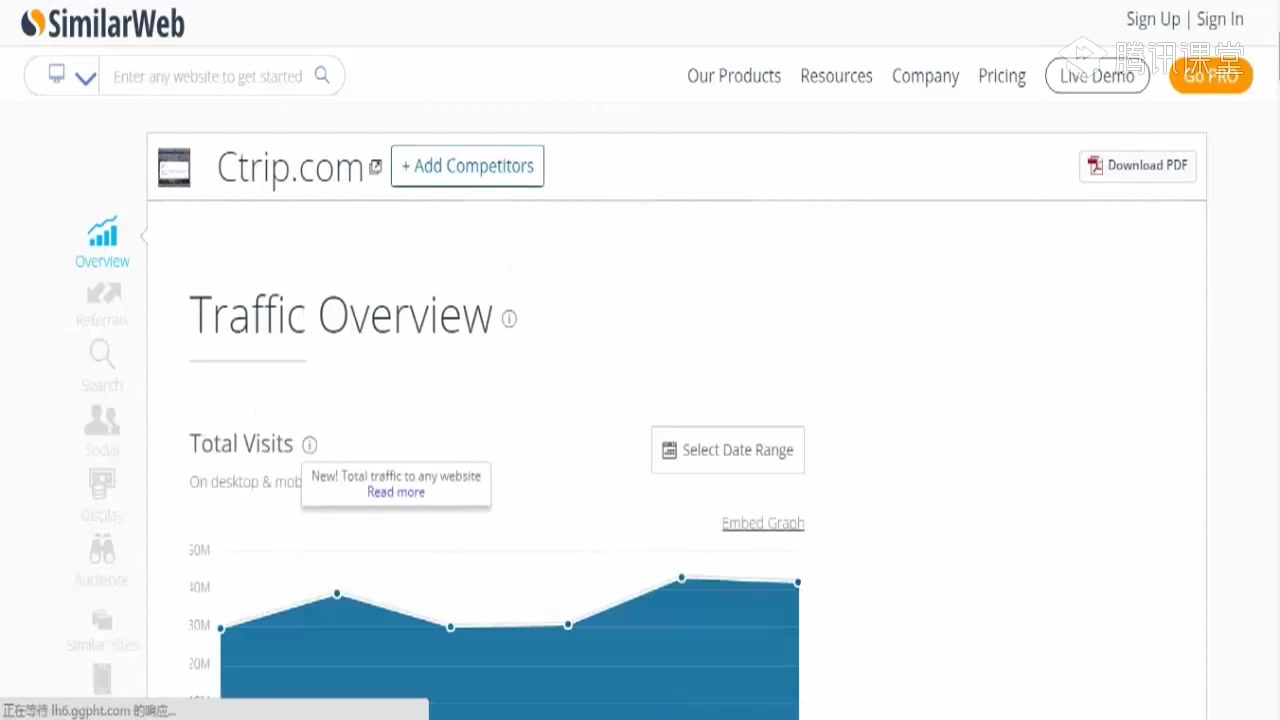Image resolution: width=1280 pixels, height=720 pixels.
Task: Click the Live Demo button
Action: (x=1097, y=76)
